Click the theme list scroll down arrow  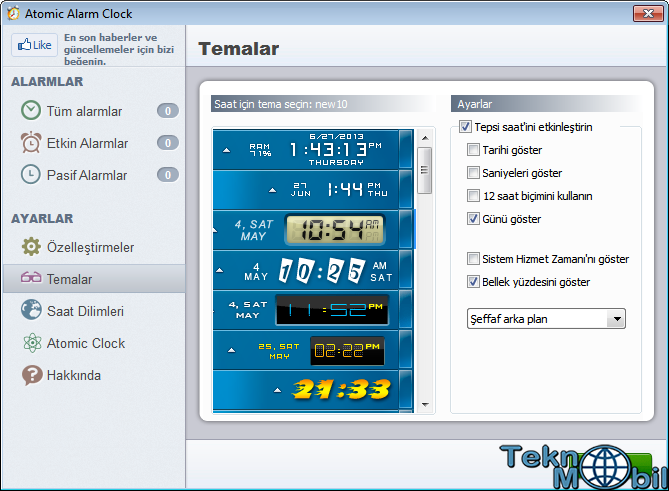tap(425, 404)
